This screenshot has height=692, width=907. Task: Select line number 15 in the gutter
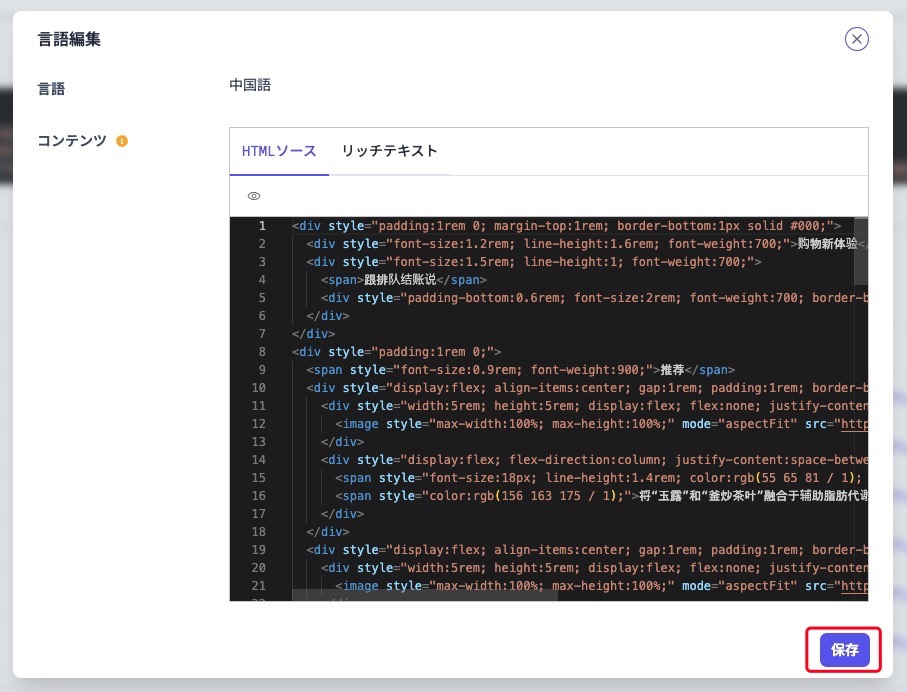tap(260, 478)
